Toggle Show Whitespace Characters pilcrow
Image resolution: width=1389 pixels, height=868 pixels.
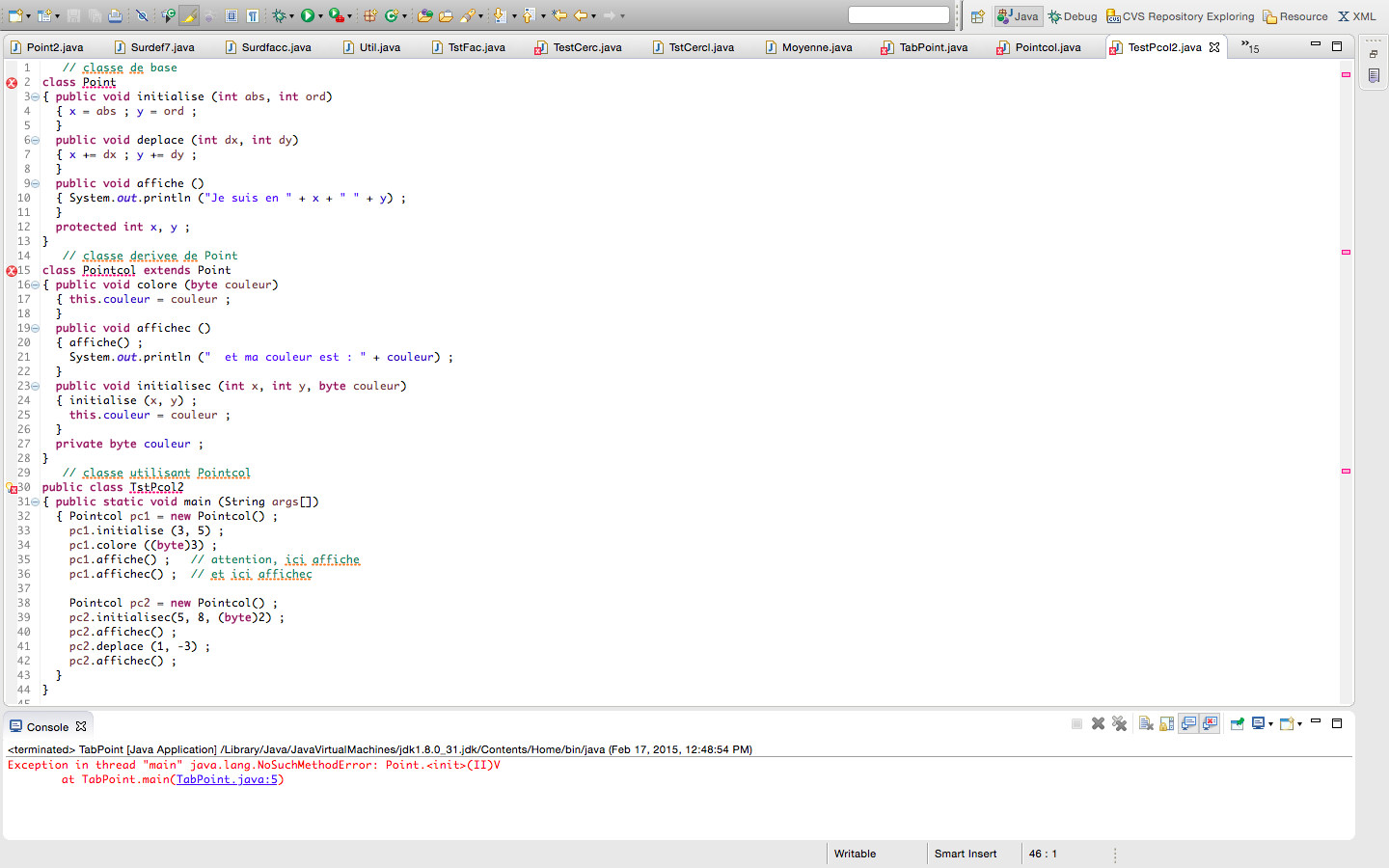[x=253, y=15]
